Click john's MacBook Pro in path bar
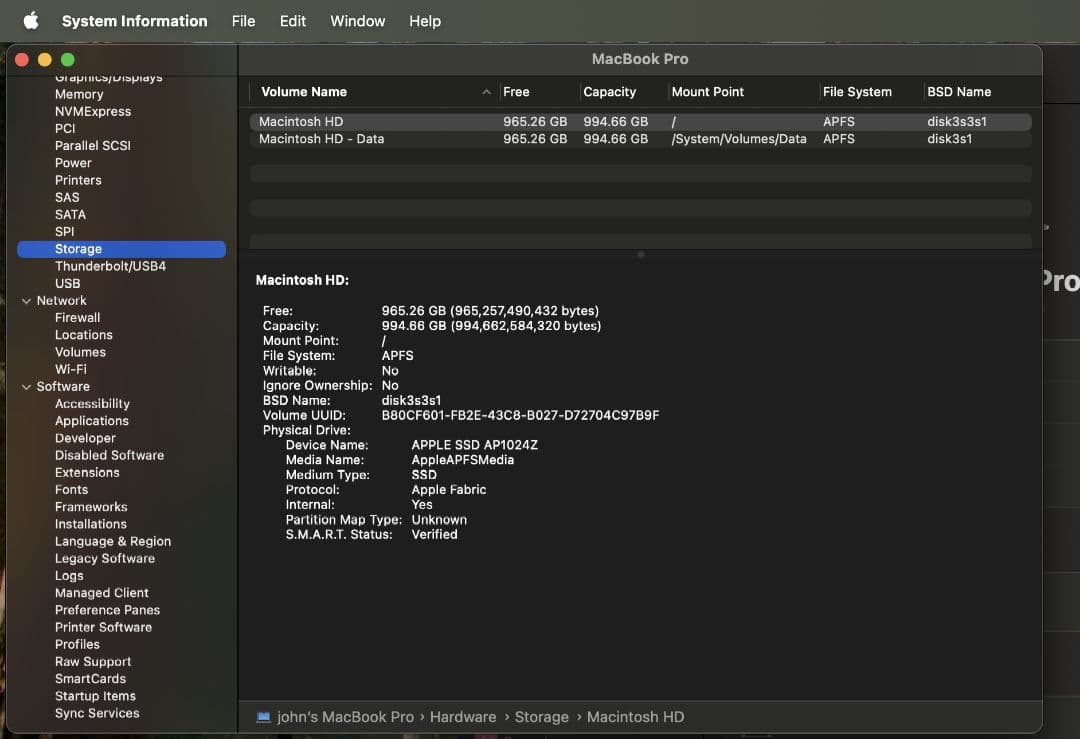This screenshot has width=1080, height=739. point(345,717)
